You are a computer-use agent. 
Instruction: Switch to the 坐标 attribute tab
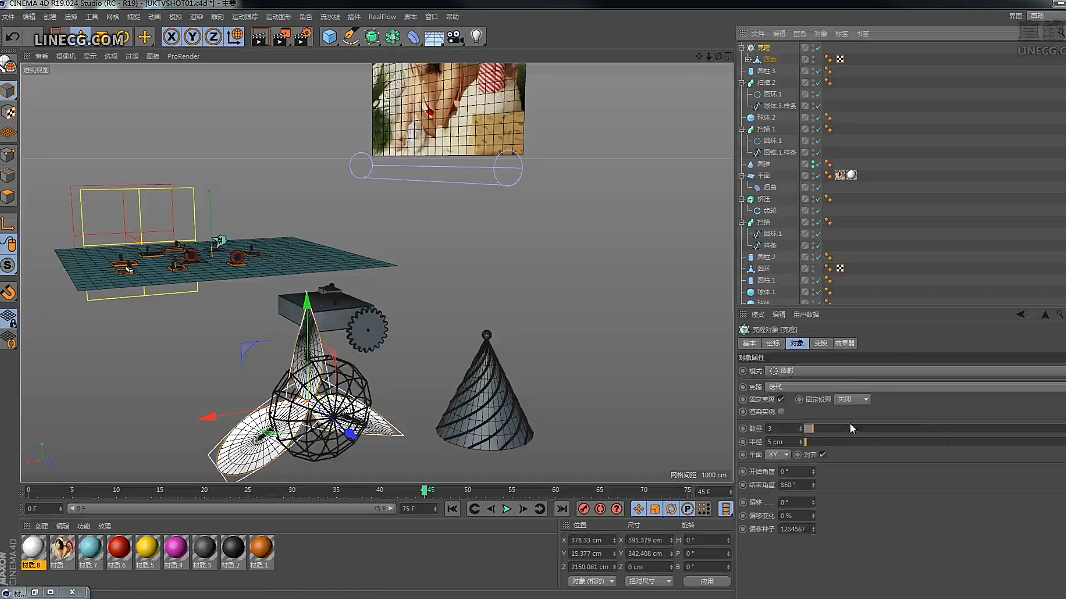coord(773,343)
